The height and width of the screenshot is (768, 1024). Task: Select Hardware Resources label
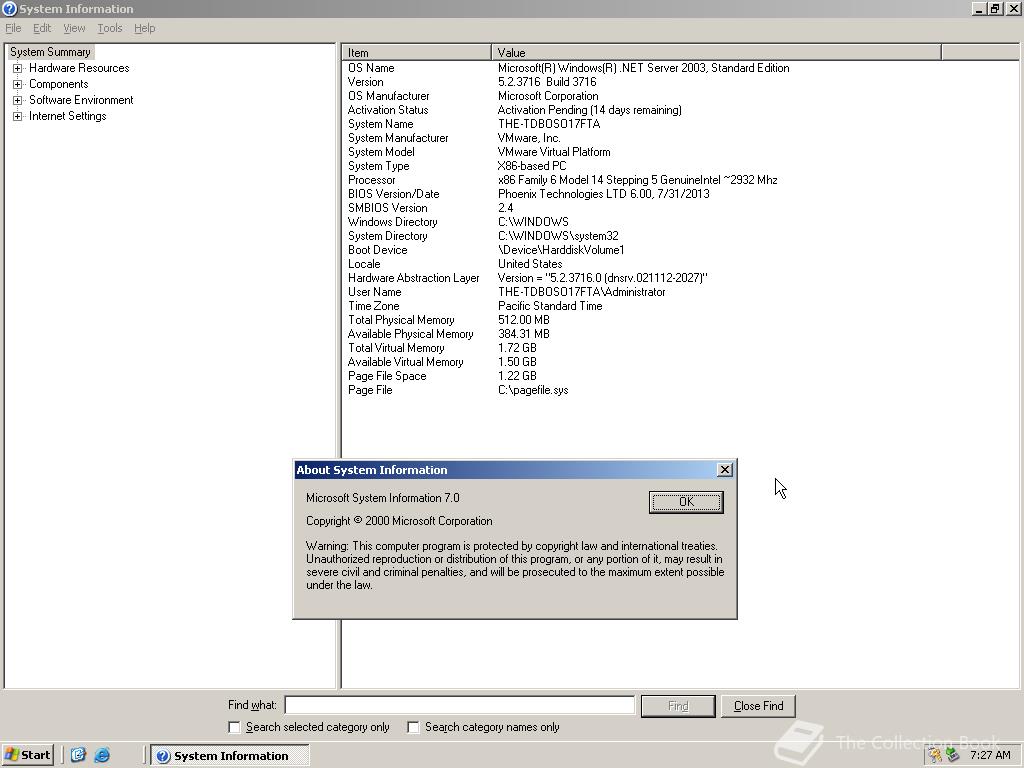[x=79, y=68]
